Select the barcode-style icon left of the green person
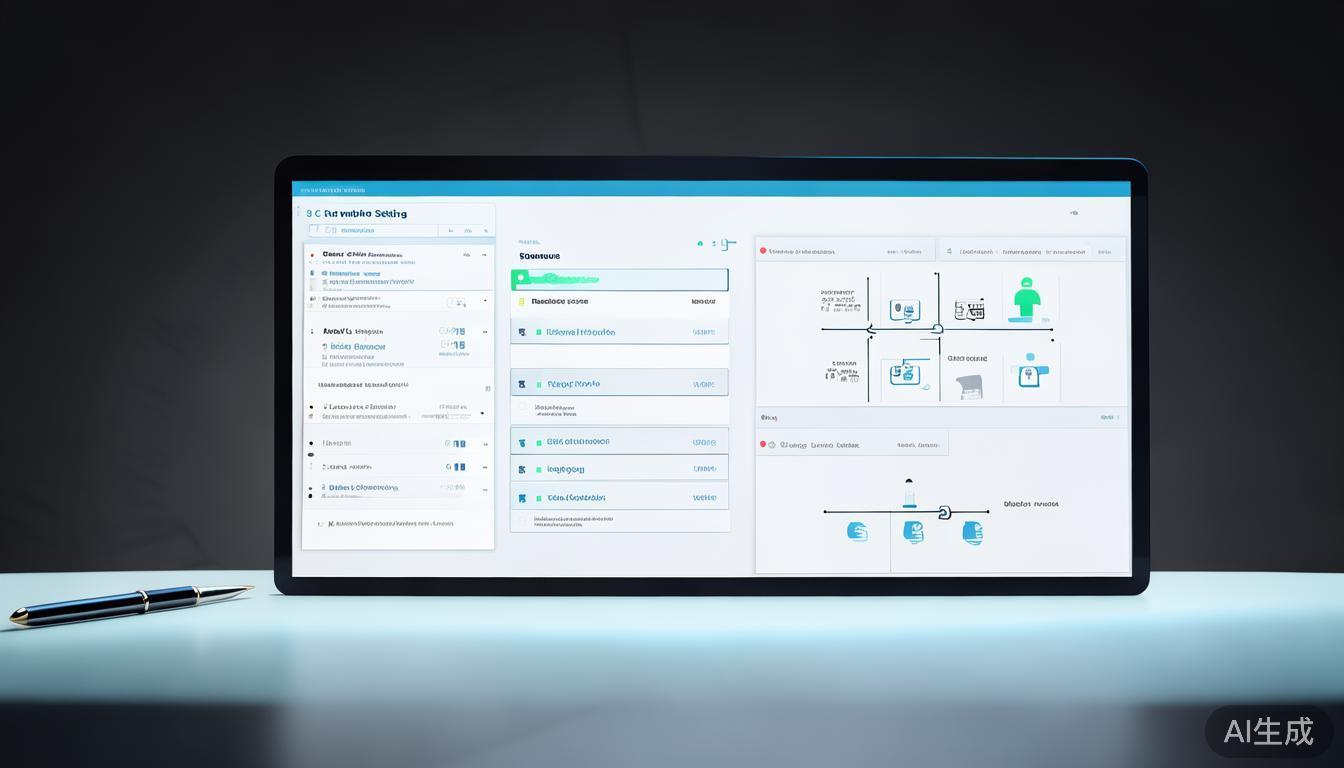 pos(968,310)
